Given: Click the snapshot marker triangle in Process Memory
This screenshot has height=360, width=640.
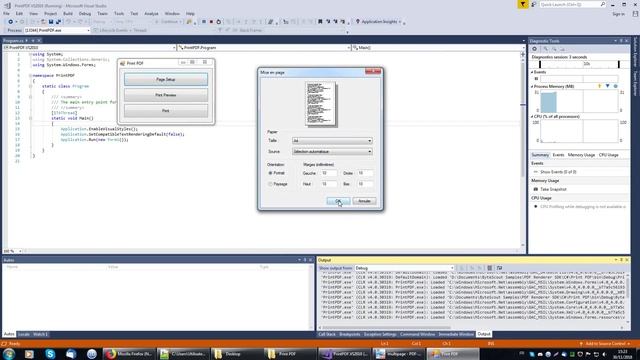Looking at the screenshot, I should coord(607,87).
